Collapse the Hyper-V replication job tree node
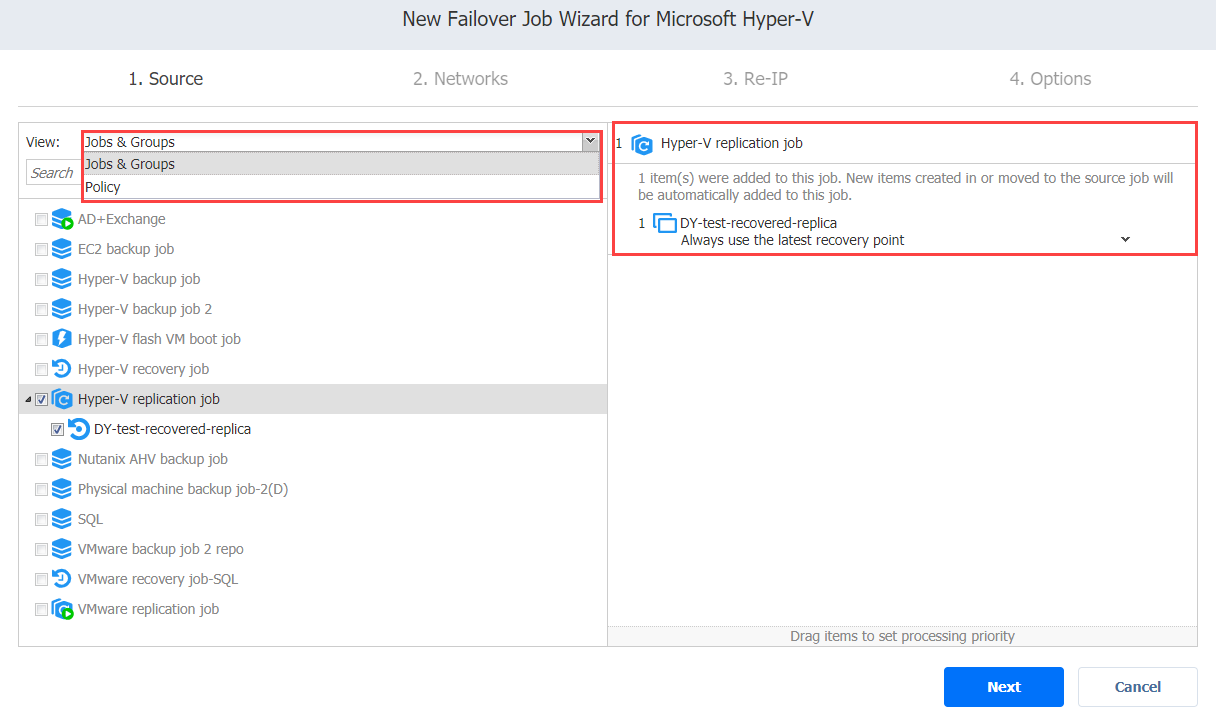 (x=28, y=400)
